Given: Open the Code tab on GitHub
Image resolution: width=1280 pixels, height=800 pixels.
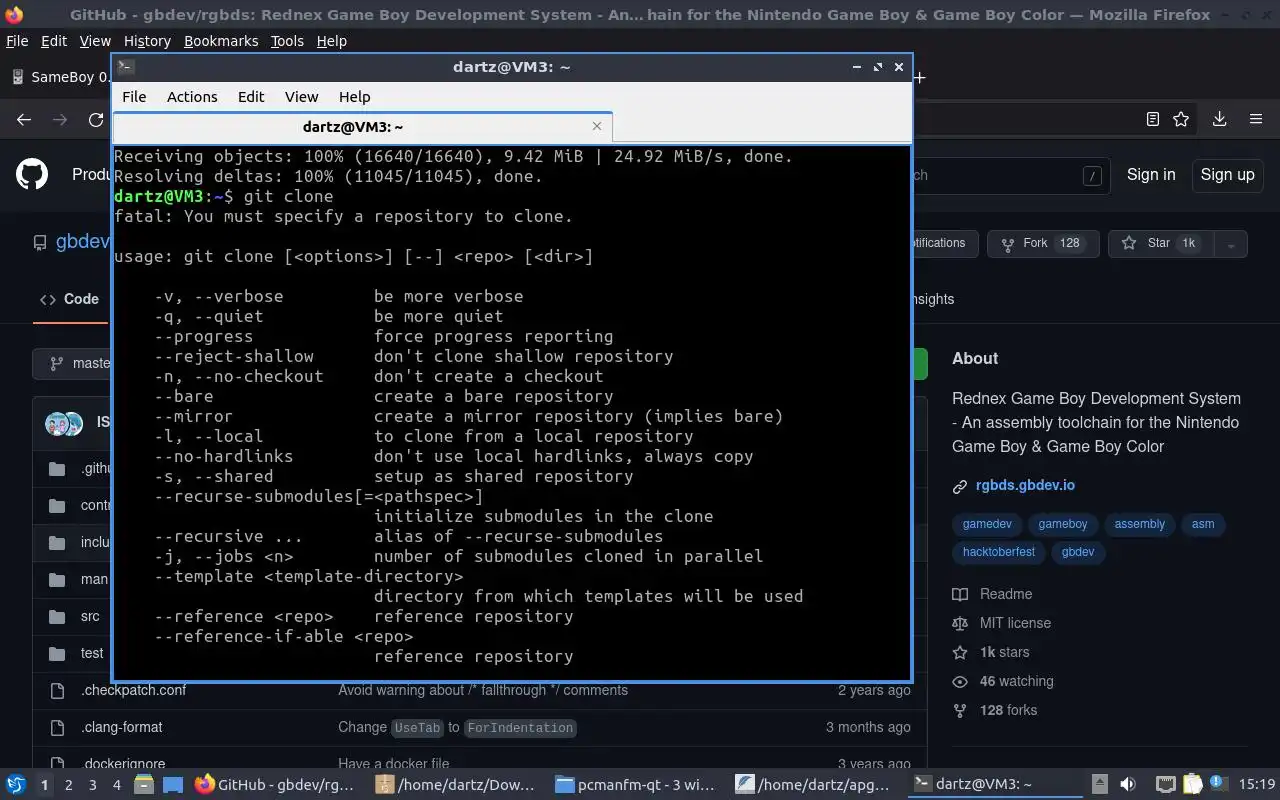Looking at the screenshot, I should [69, 299].
